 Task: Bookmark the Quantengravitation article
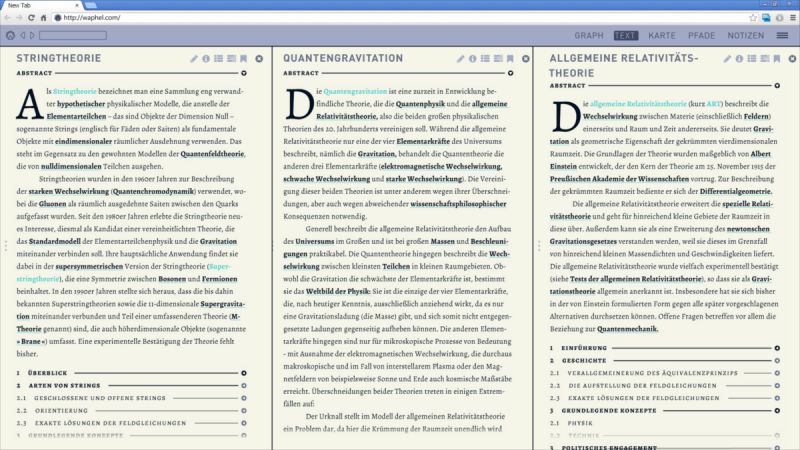pos(510,59)
